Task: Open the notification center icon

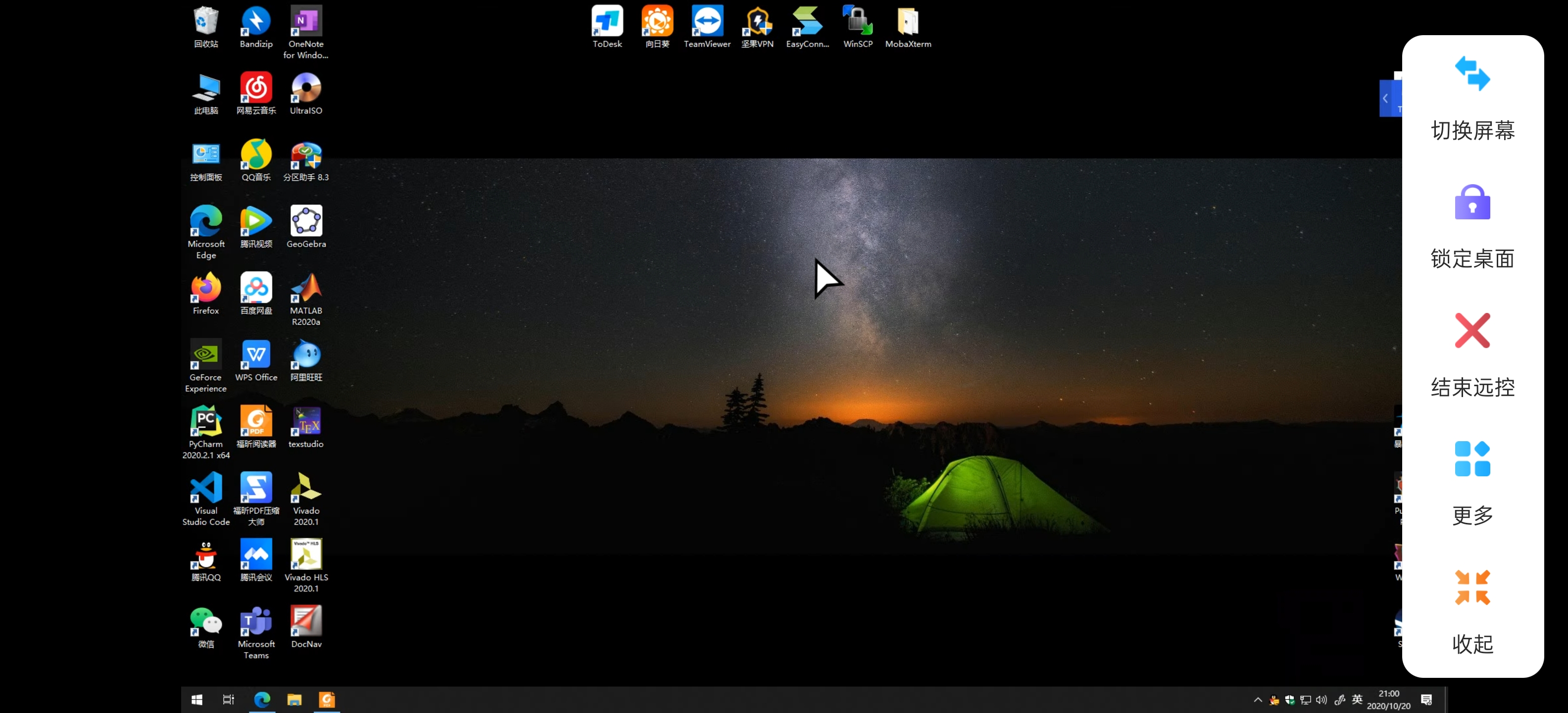Action: (x=1426, y=700)
